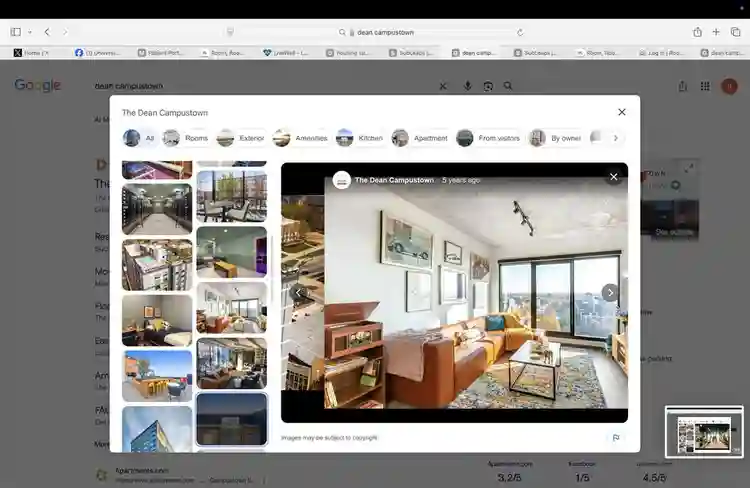Expand more filter chips with chevron
This screenshot has width=750, height=488.
[616, 138]
